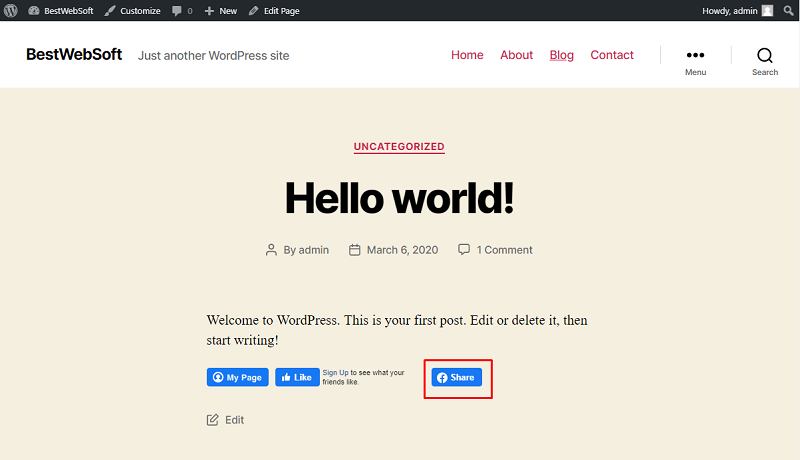Click the calendar icon by the post date

pyautogui.click(x=355, y=250)
